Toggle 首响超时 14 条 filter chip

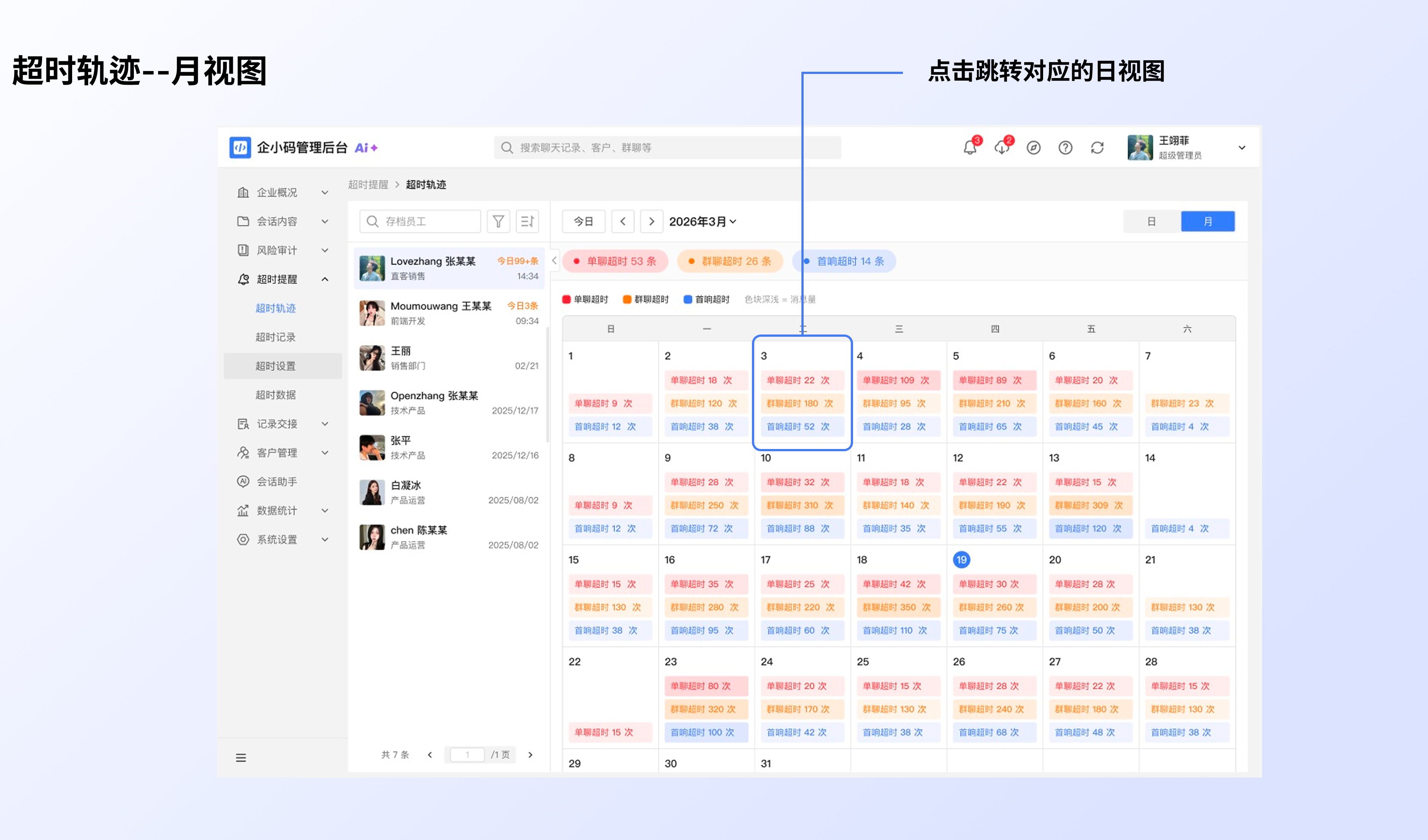pyautogui.click(x=844, y=261)
